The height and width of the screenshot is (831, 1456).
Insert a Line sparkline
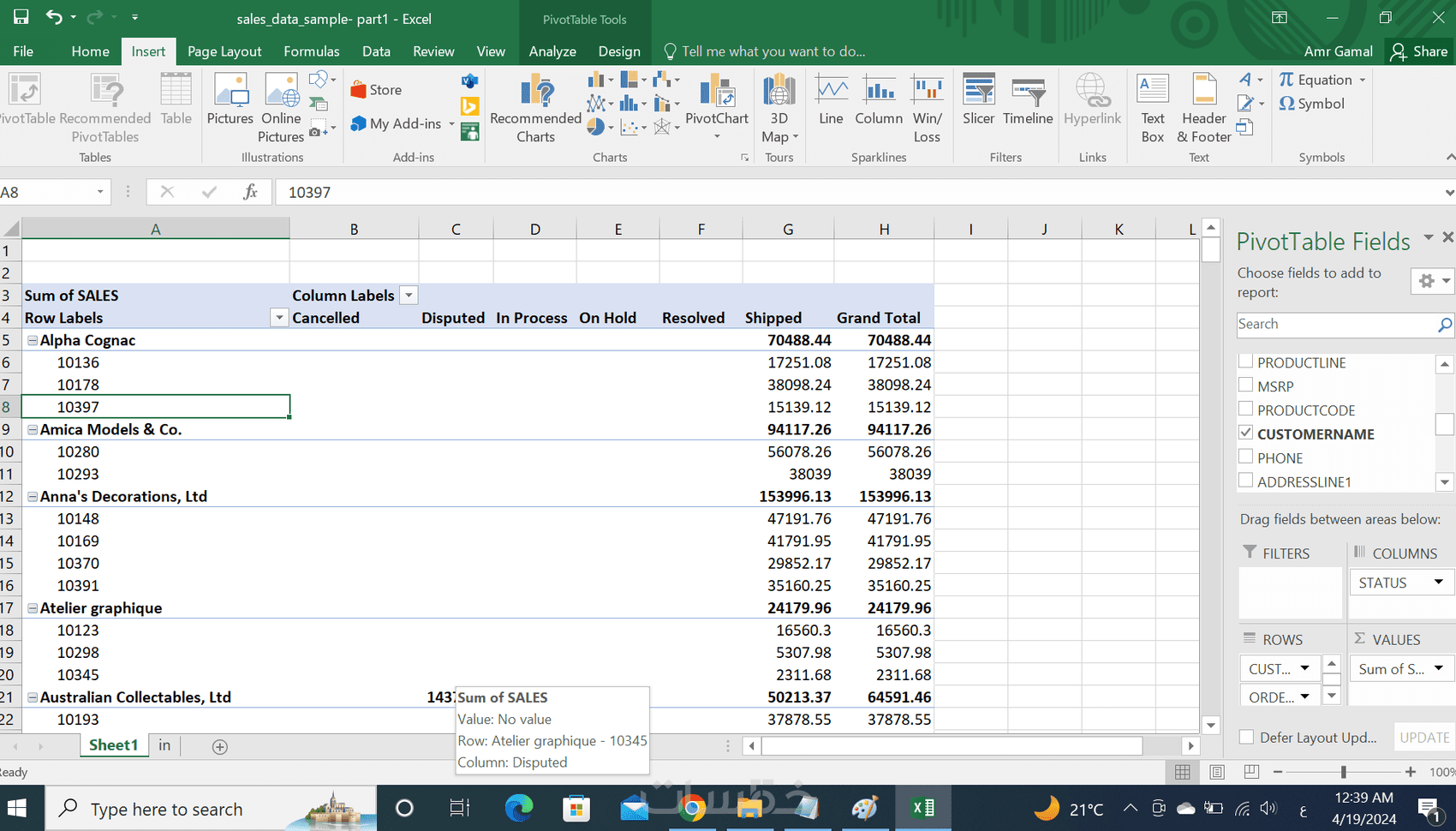[x=831, y=99]
